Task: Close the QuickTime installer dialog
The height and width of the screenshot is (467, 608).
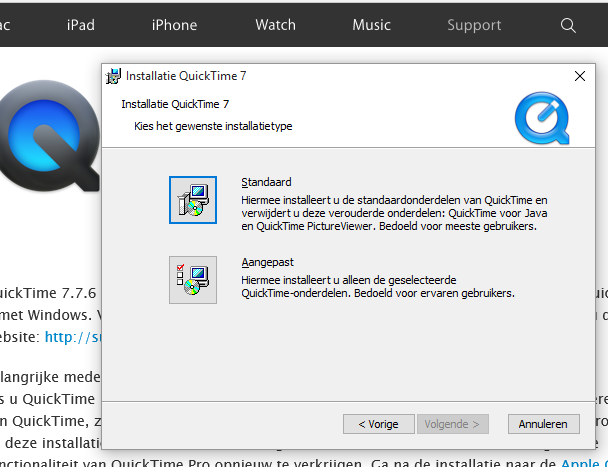Action: 580,76
